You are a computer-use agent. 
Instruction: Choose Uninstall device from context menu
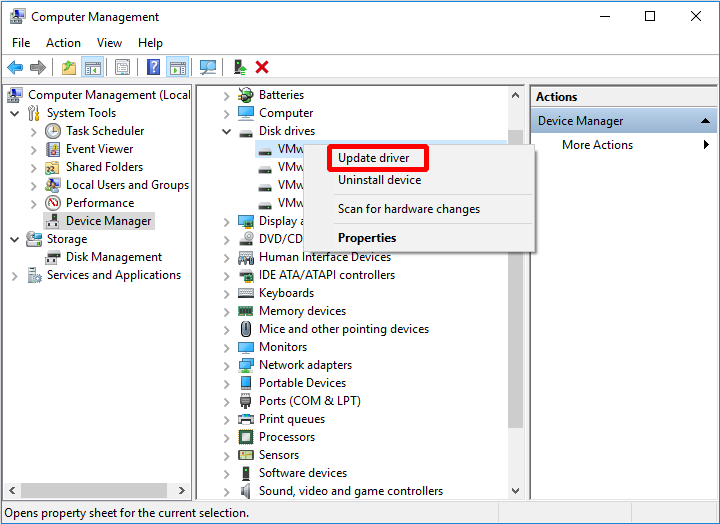click(x=379, y=180)
